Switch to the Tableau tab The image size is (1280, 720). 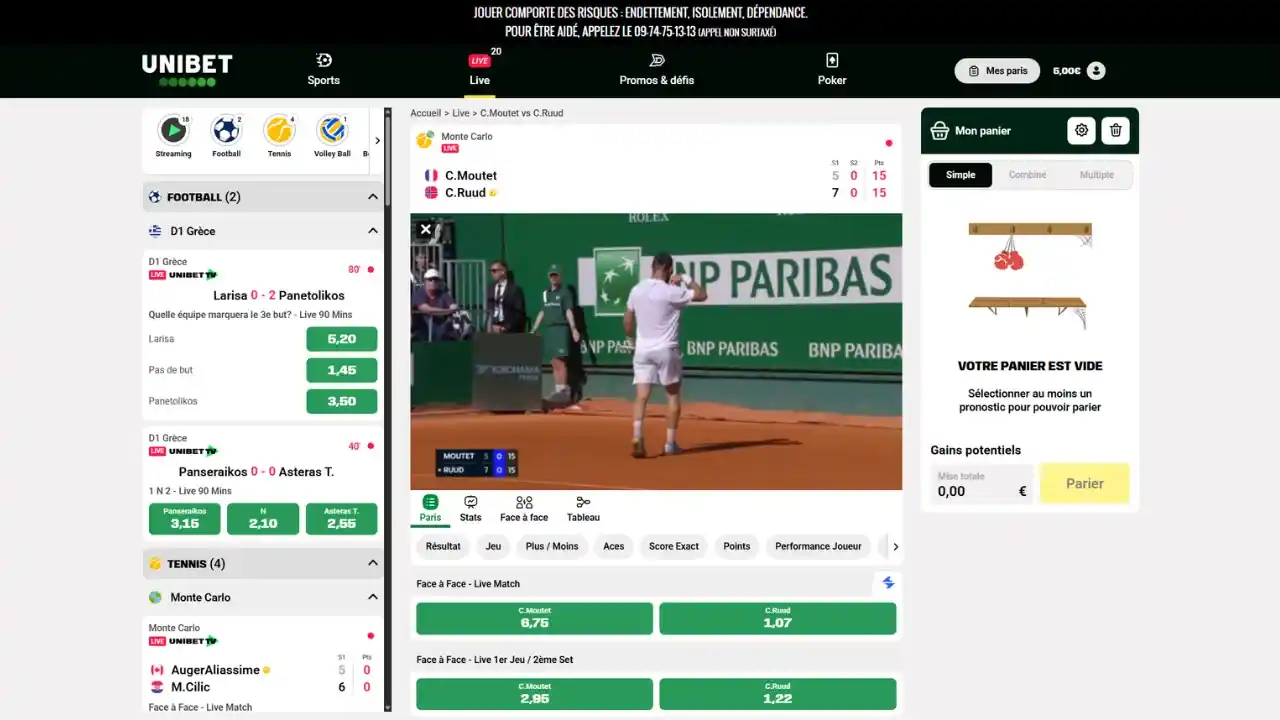coord(583,508)
